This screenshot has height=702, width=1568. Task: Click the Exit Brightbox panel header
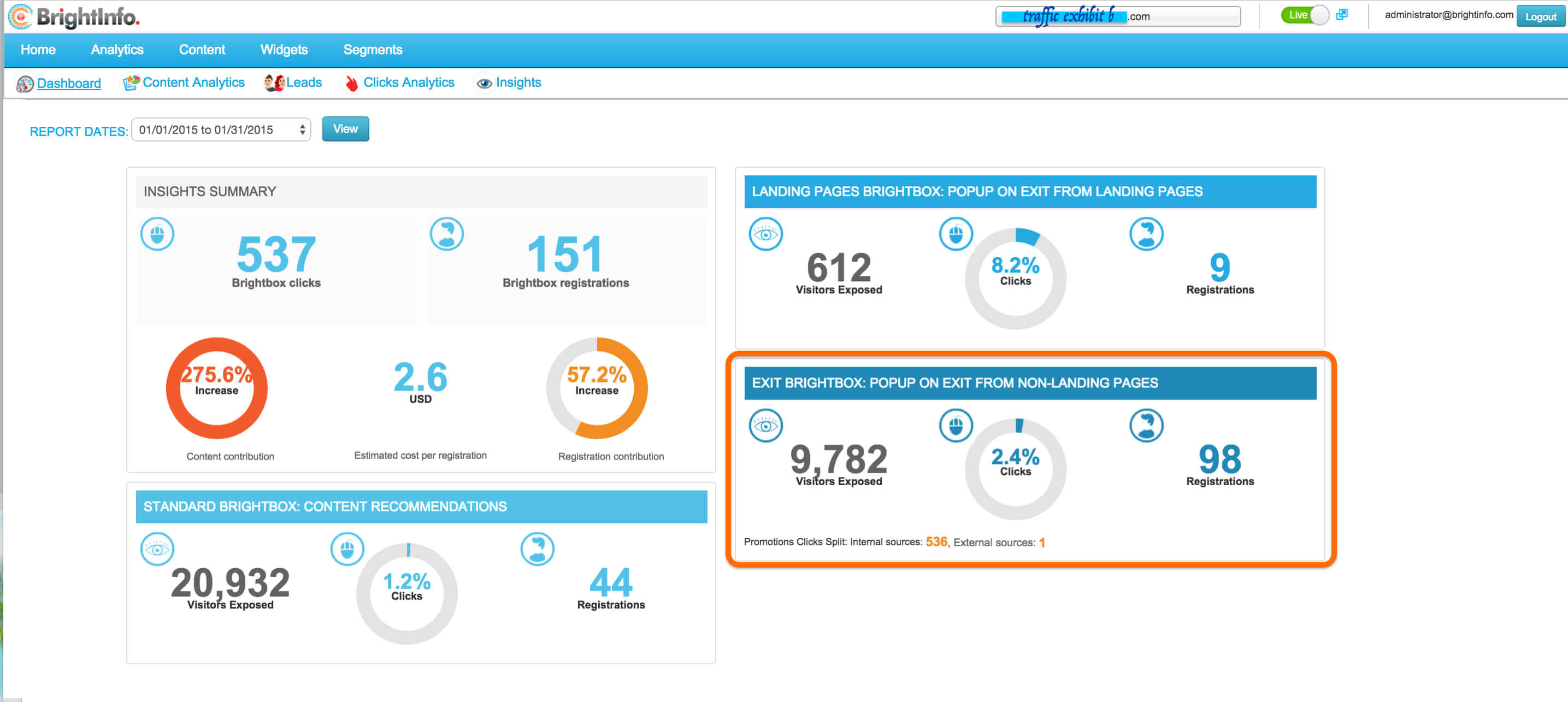pyautogui.click(x=1030, y=384)
